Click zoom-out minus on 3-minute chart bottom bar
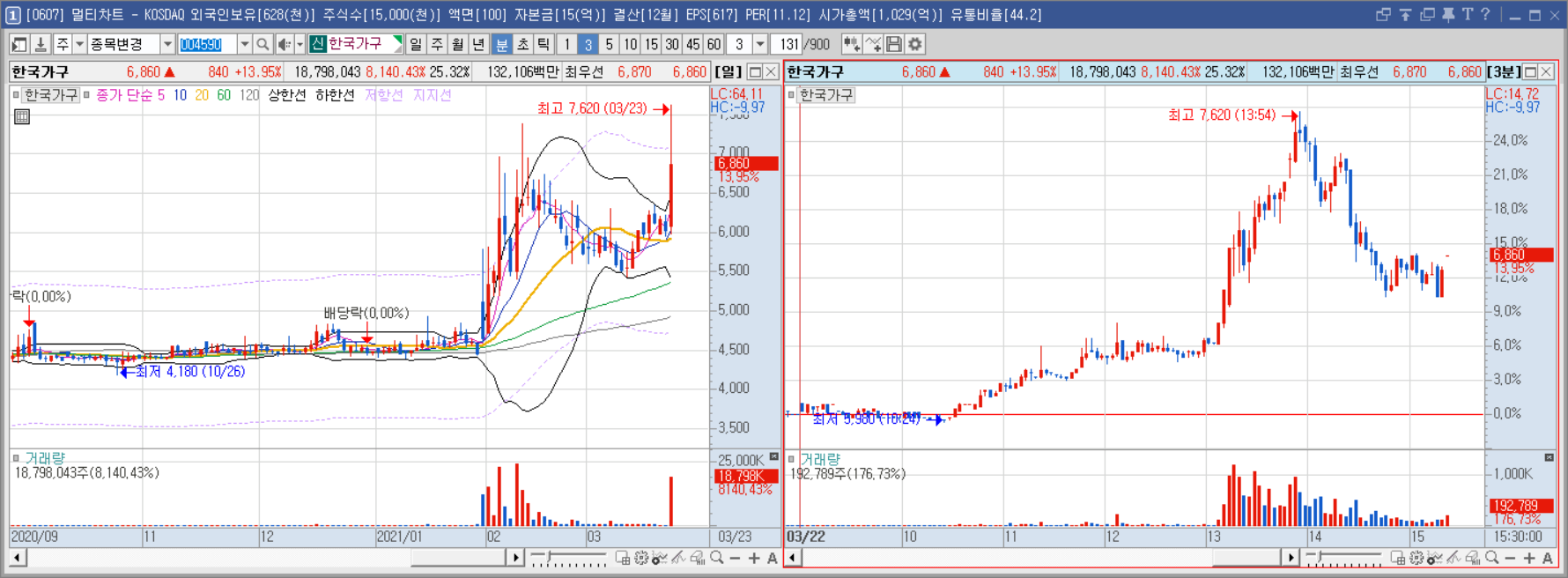This screenshot has height=578, width=1568. pyautogui.click(x=1511, y=558)
